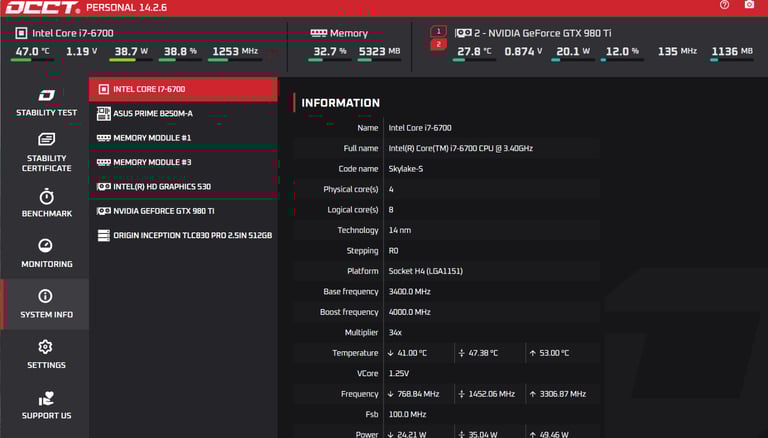Click the Technology 14 nm value
Image resolution: width=768 pixels, height=438 pixels.
point(400,230)
